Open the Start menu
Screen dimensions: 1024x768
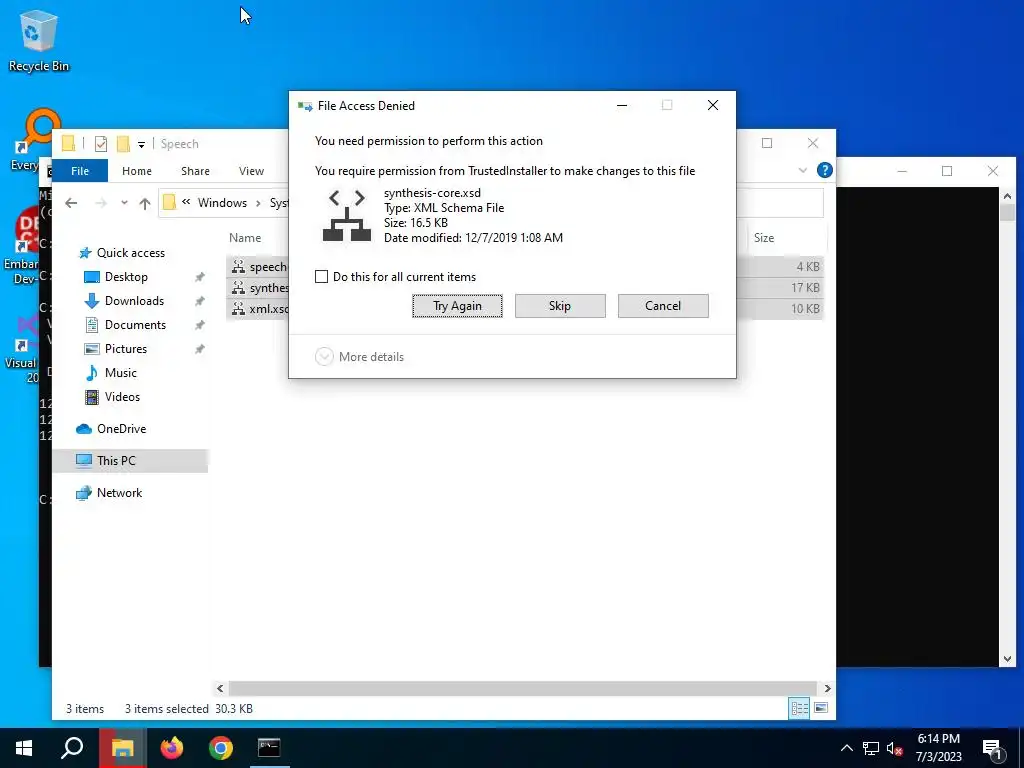coord(24,748)
